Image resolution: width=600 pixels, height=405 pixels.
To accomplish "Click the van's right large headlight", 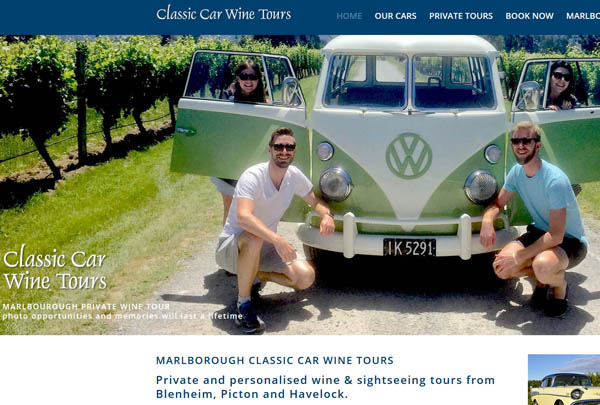I will pyautogui.click(x=481, y=187).
